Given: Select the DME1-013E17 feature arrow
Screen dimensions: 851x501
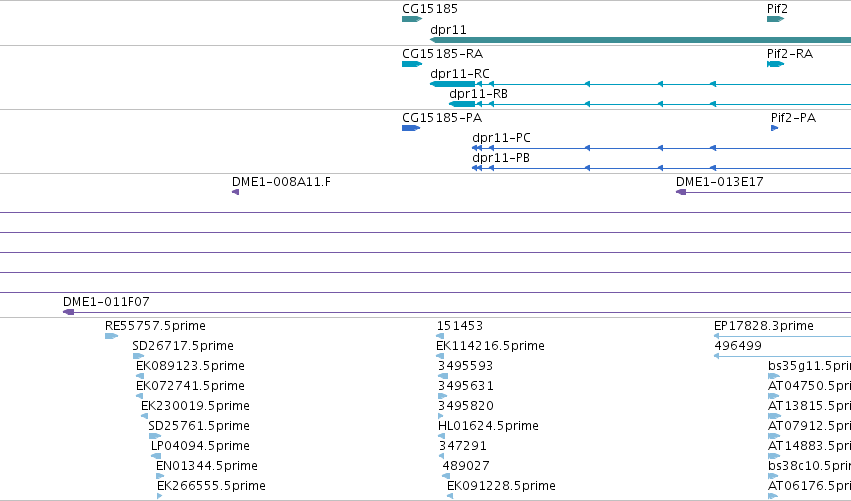Looking at the screenshot, I should coord(681,192).
